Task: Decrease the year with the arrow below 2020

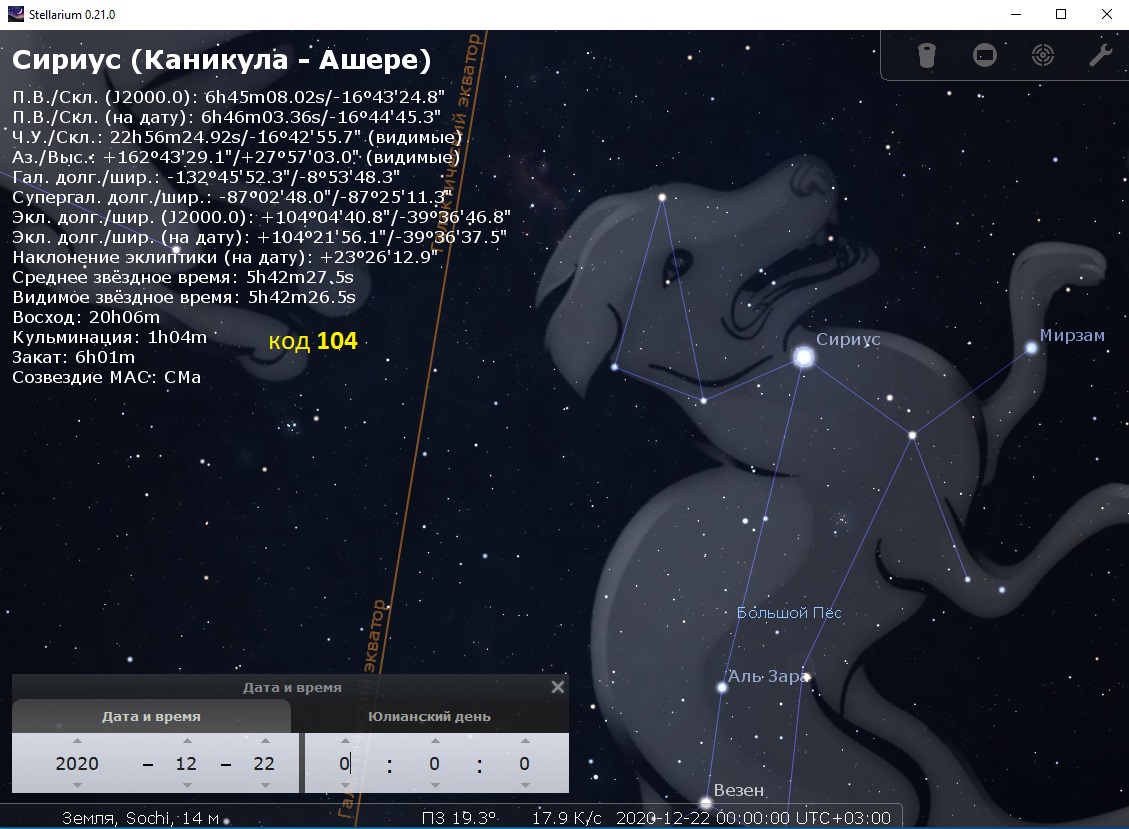Action: click(77, 785)
